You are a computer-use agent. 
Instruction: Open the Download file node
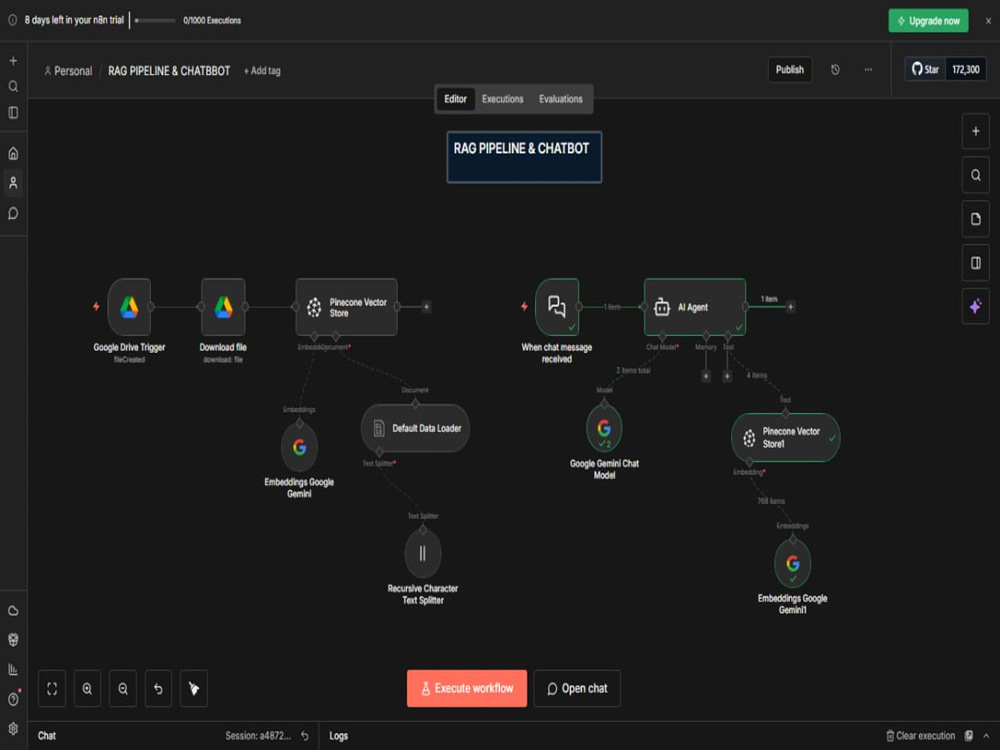coord(223,307)
